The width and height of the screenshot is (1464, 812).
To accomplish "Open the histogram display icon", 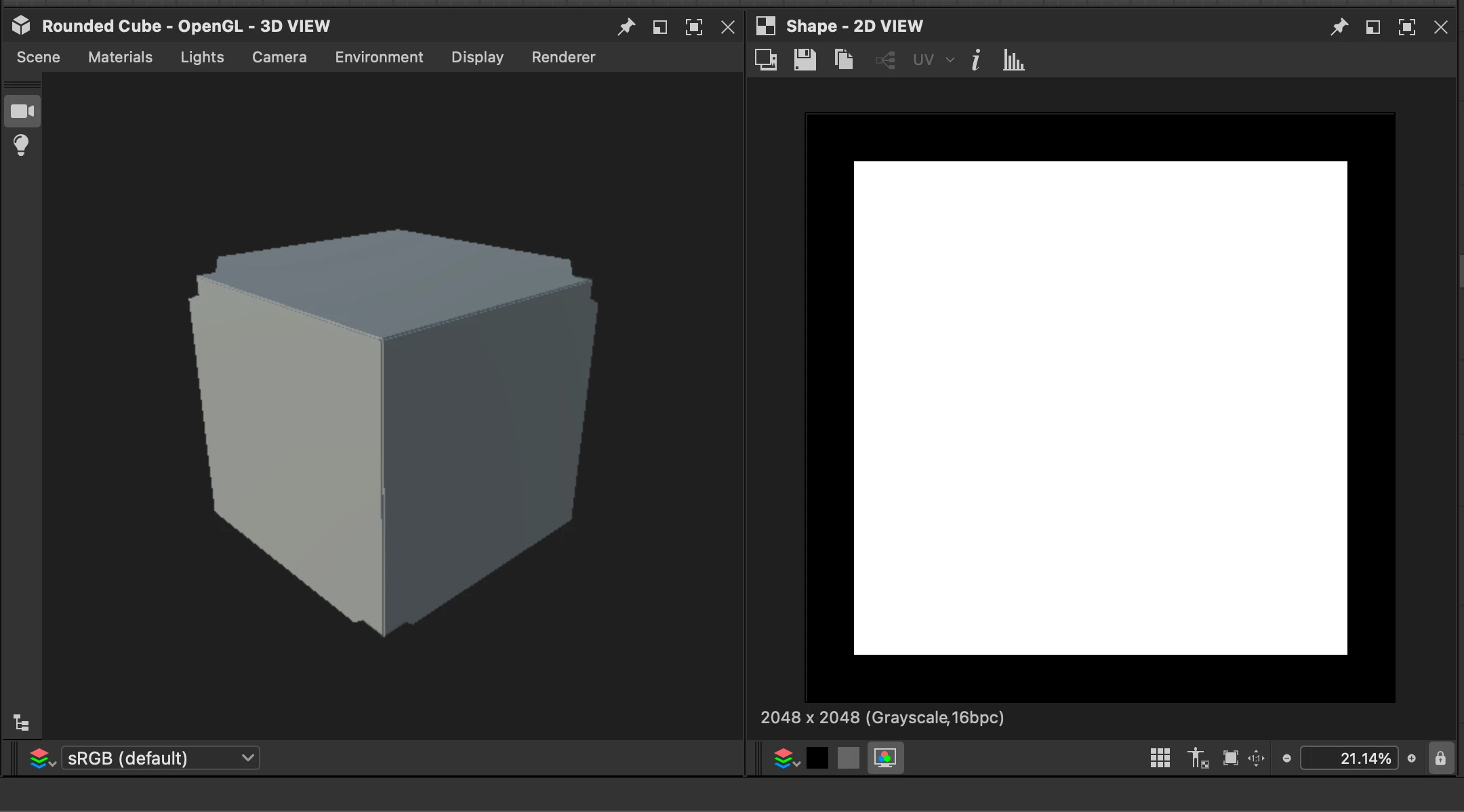I will pyautogui.click(x=1014, y=60).
